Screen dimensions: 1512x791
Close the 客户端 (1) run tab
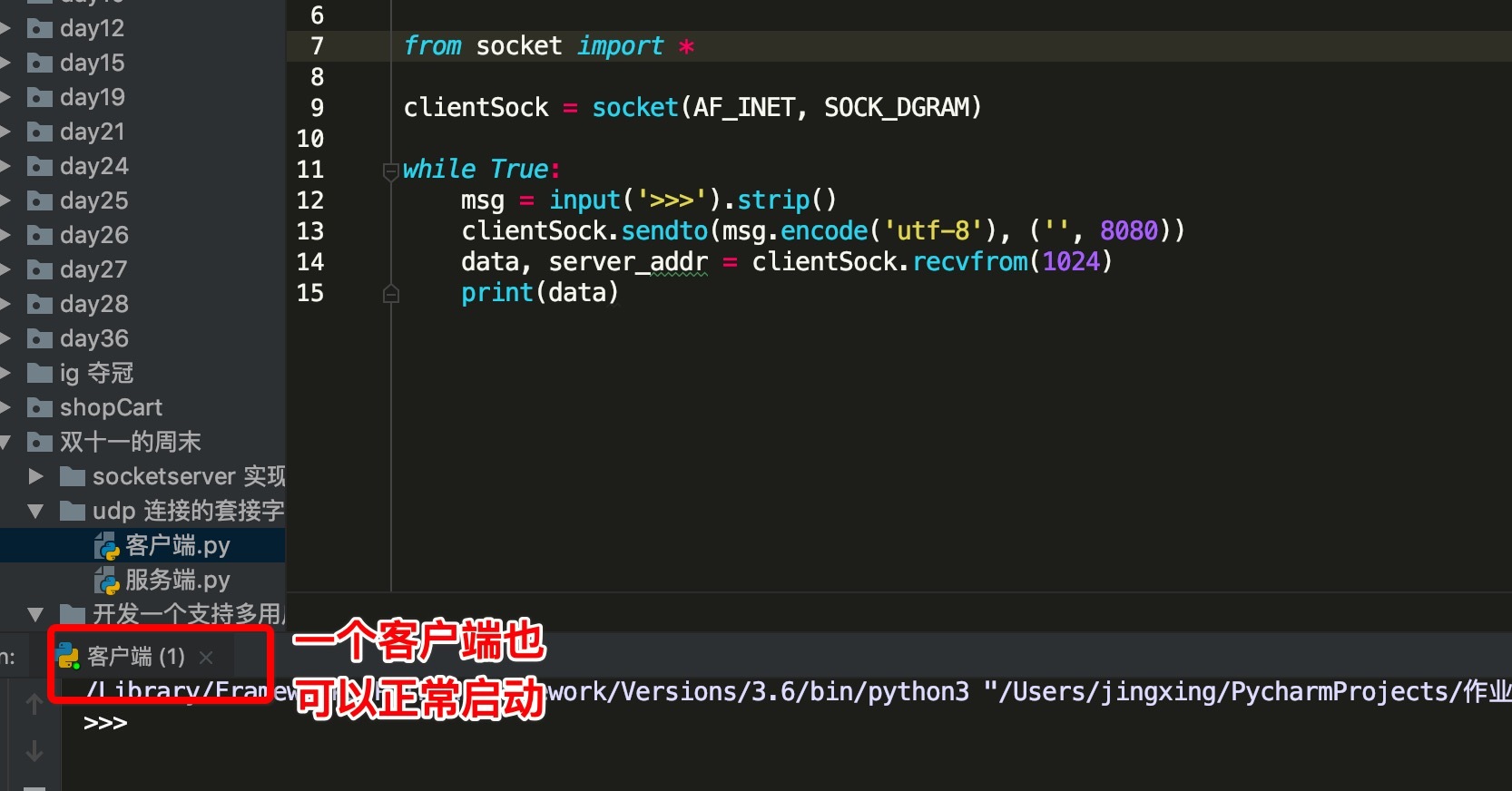206,657
